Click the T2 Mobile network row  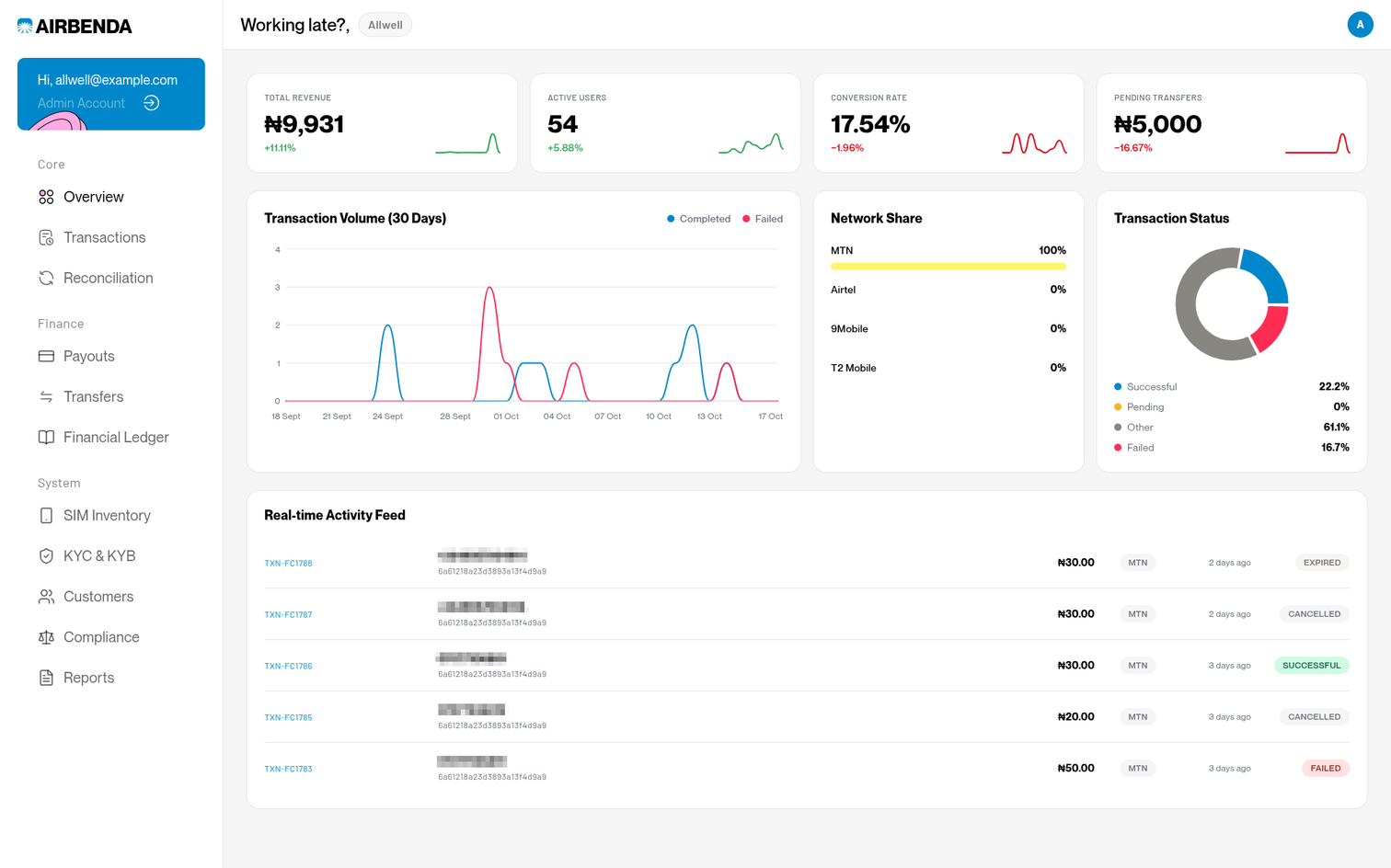pyautogui.click(x=948, y=368)
